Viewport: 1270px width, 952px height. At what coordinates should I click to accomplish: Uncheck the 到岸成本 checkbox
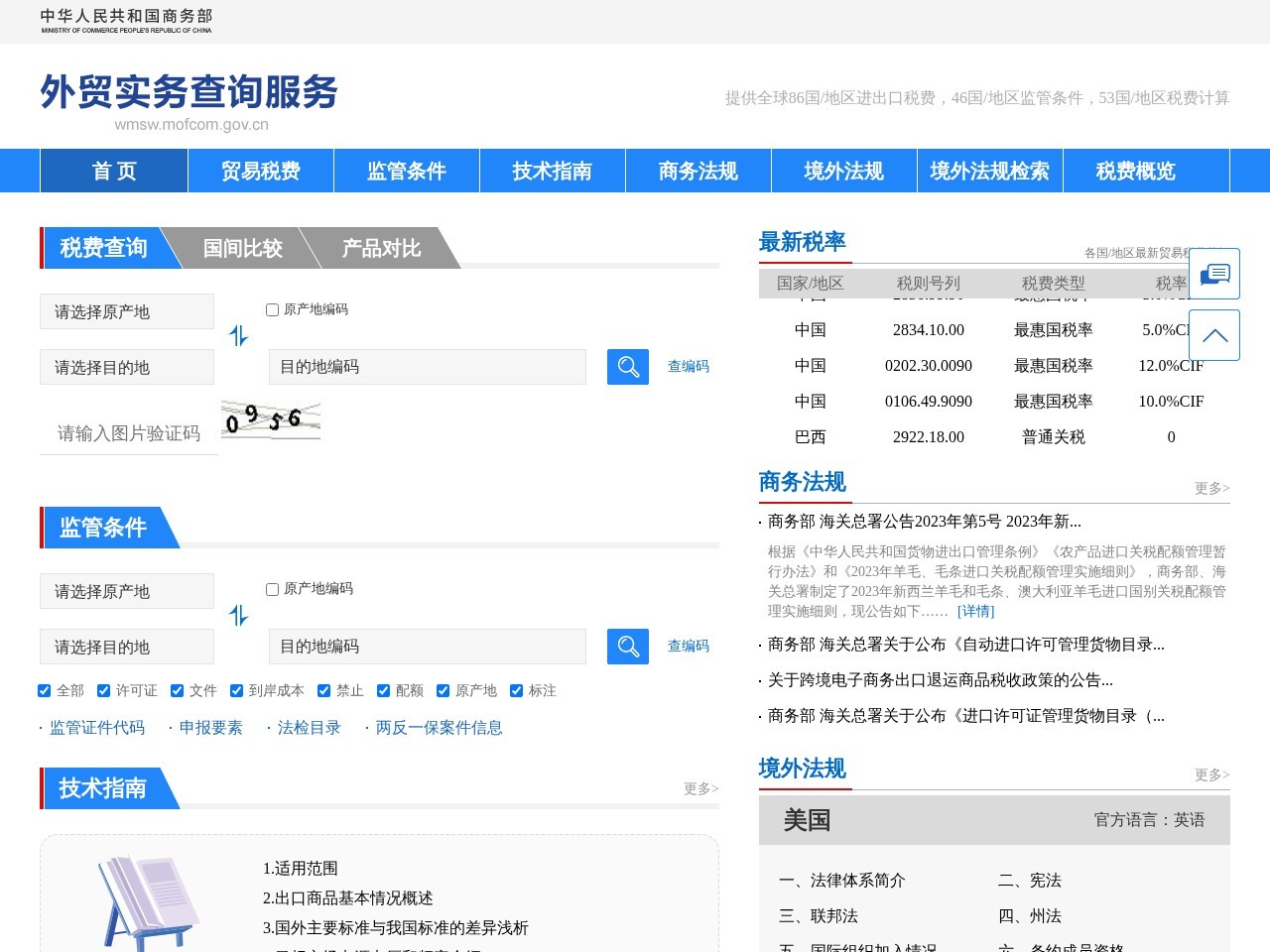[x=236, y=691]
